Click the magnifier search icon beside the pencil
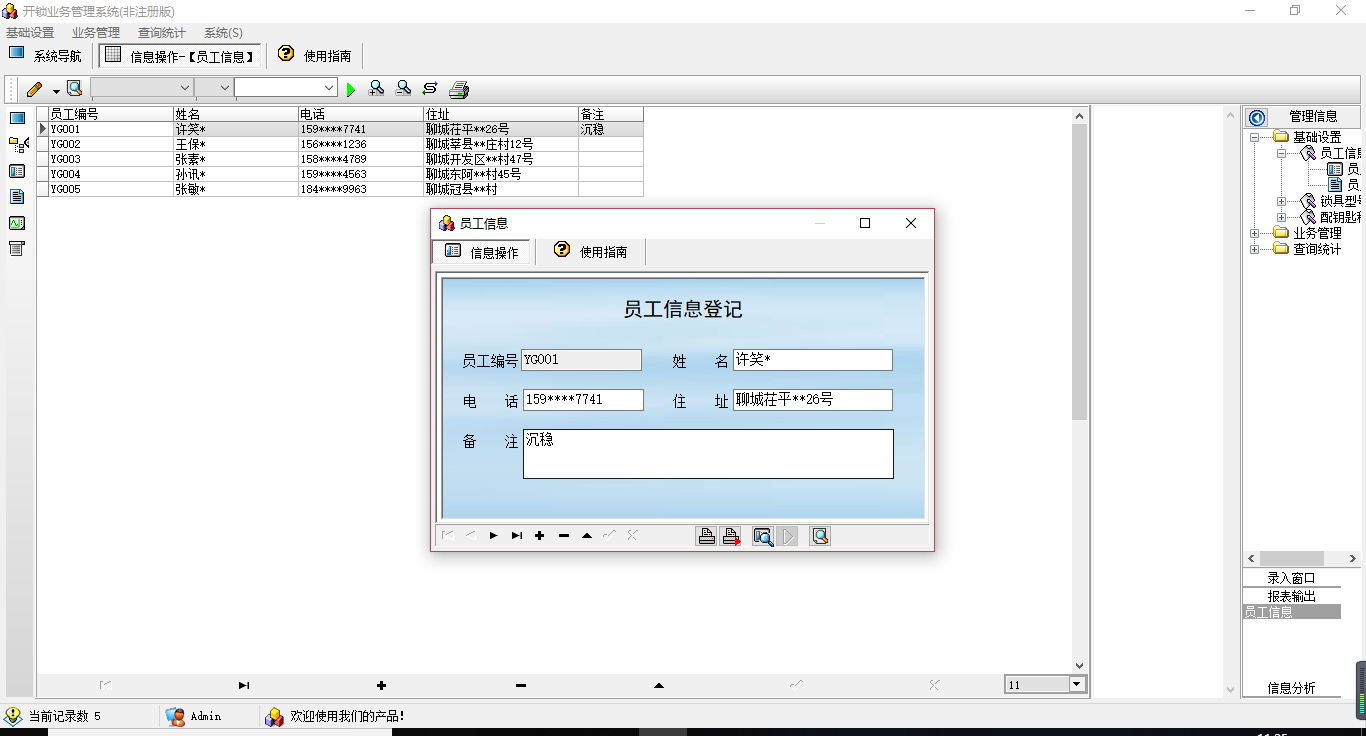The width and height of the screenshot is (1366, 736). click(x=74, y=89)
